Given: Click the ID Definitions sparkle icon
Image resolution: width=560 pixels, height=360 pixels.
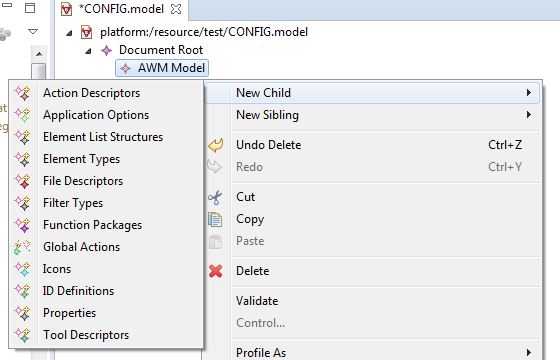Looking at the screenshot, I should coord(22,291).
